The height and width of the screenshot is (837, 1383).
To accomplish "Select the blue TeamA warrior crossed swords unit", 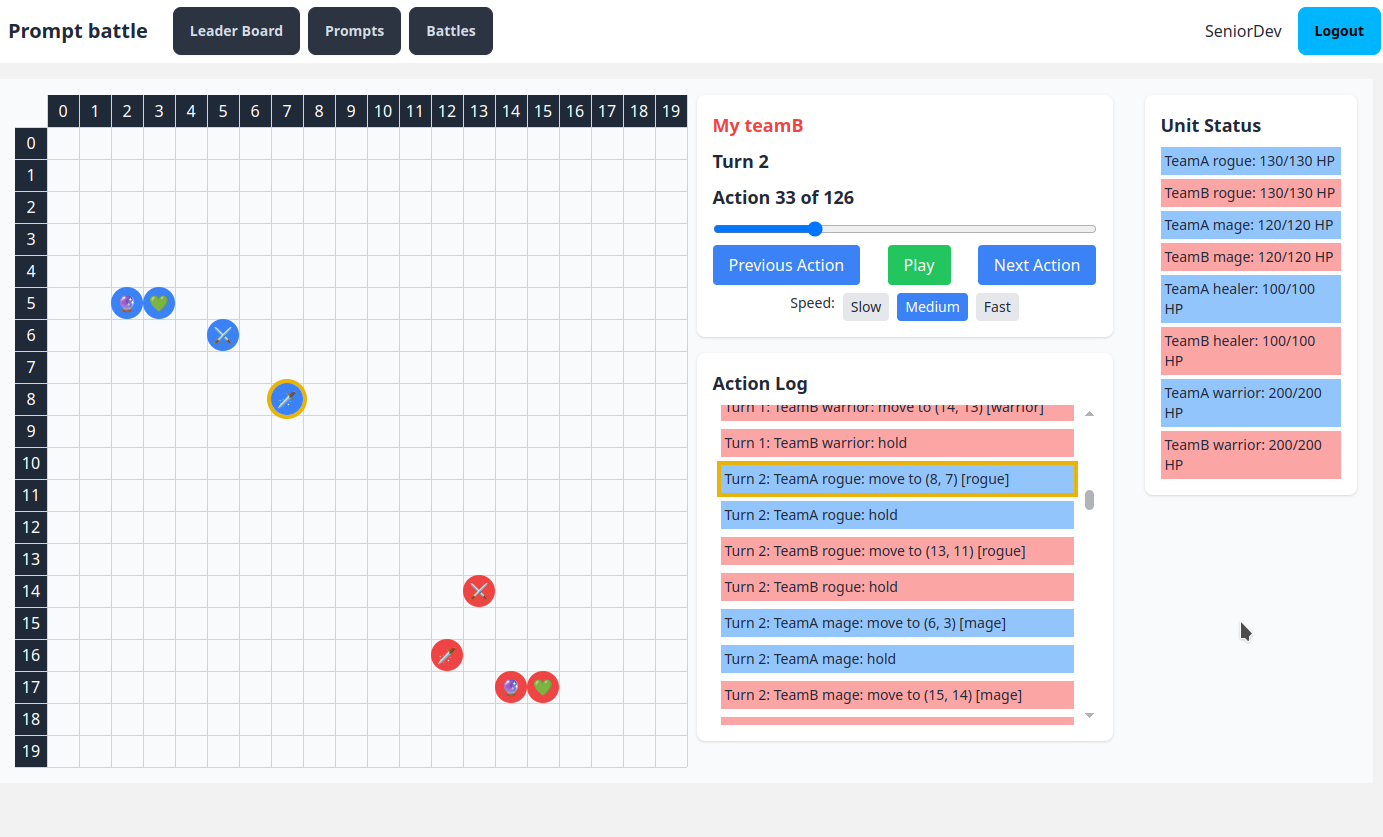I will [223, 335].
